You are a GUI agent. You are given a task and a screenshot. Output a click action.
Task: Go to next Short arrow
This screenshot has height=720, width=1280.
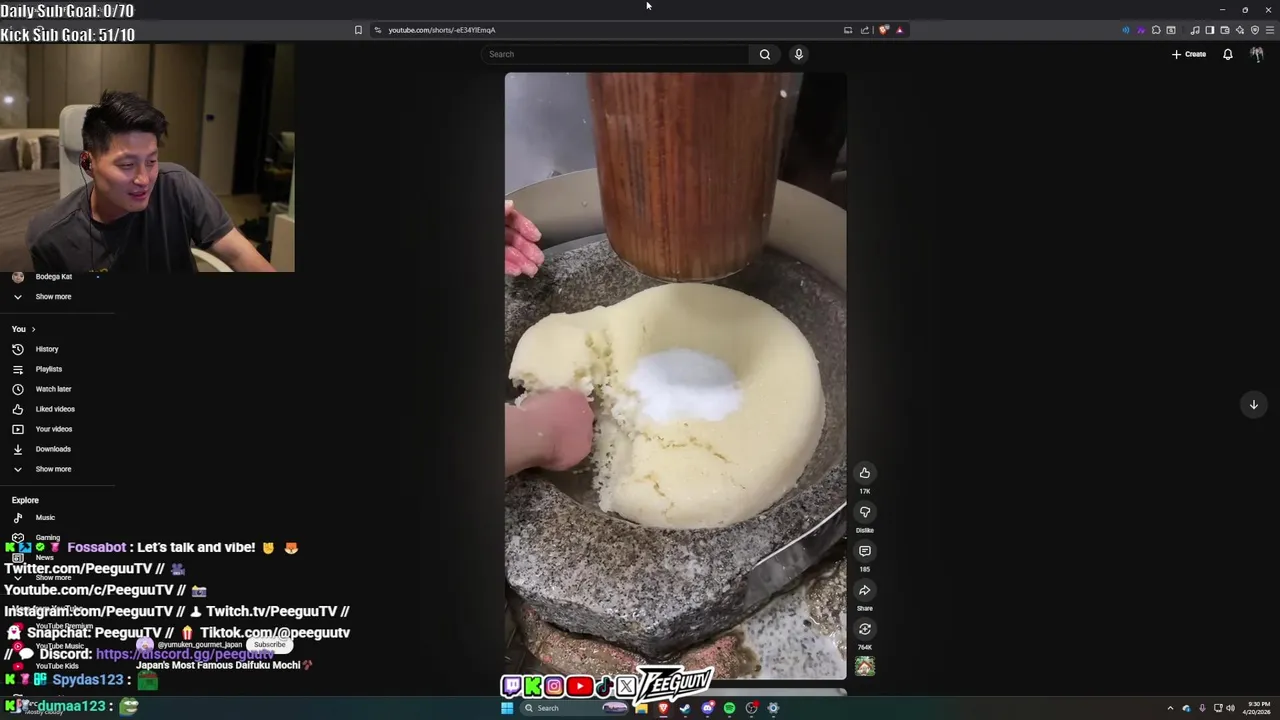tap(1253, 404)
